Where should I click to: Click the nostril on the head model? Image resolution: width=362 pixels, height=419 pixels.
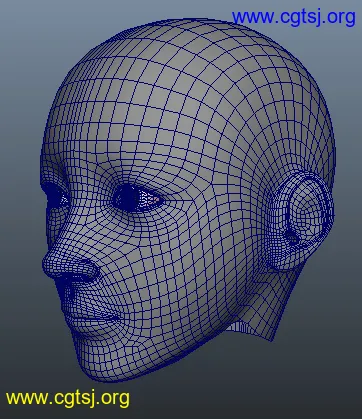pos(86,268)
